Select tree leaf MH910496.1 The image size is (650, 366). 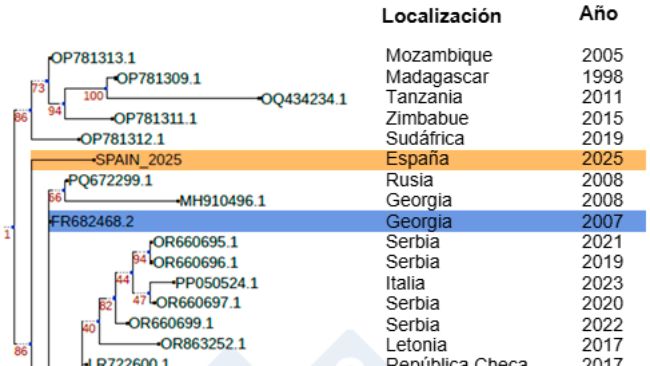coord(222,201)
